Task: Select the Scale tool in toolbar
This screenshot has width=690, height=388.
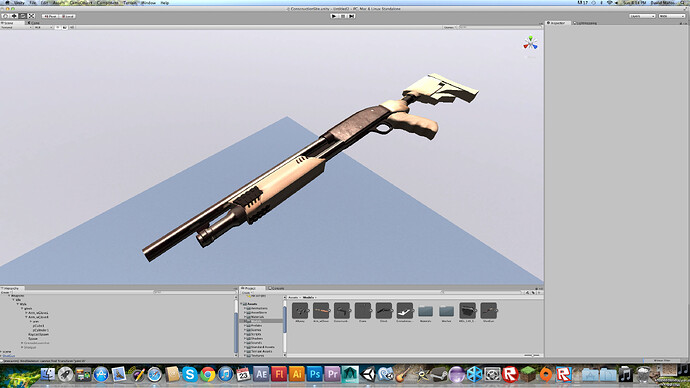Action: coord(31,16)
